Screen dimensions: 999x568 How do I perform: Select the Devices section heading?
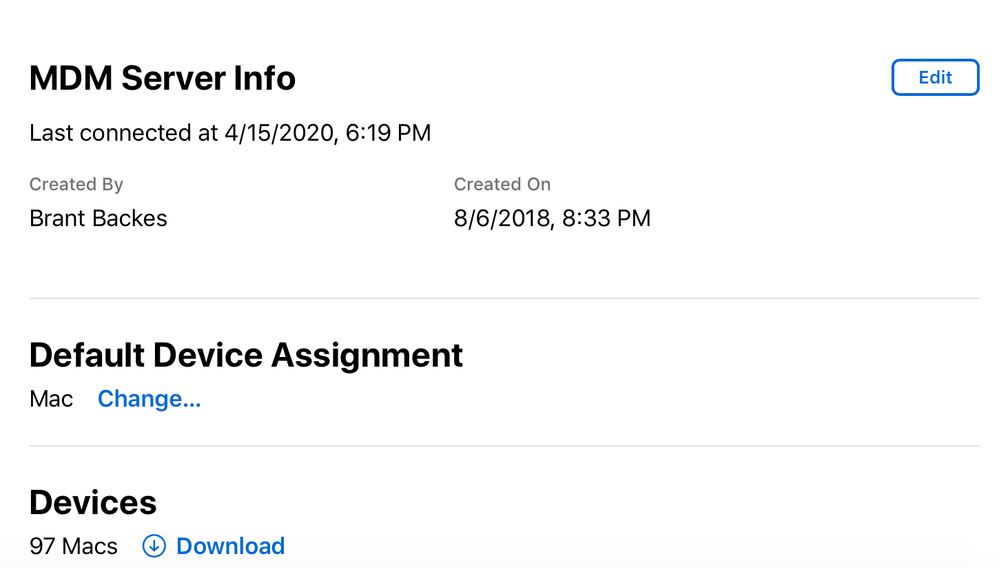coord(93,502)
